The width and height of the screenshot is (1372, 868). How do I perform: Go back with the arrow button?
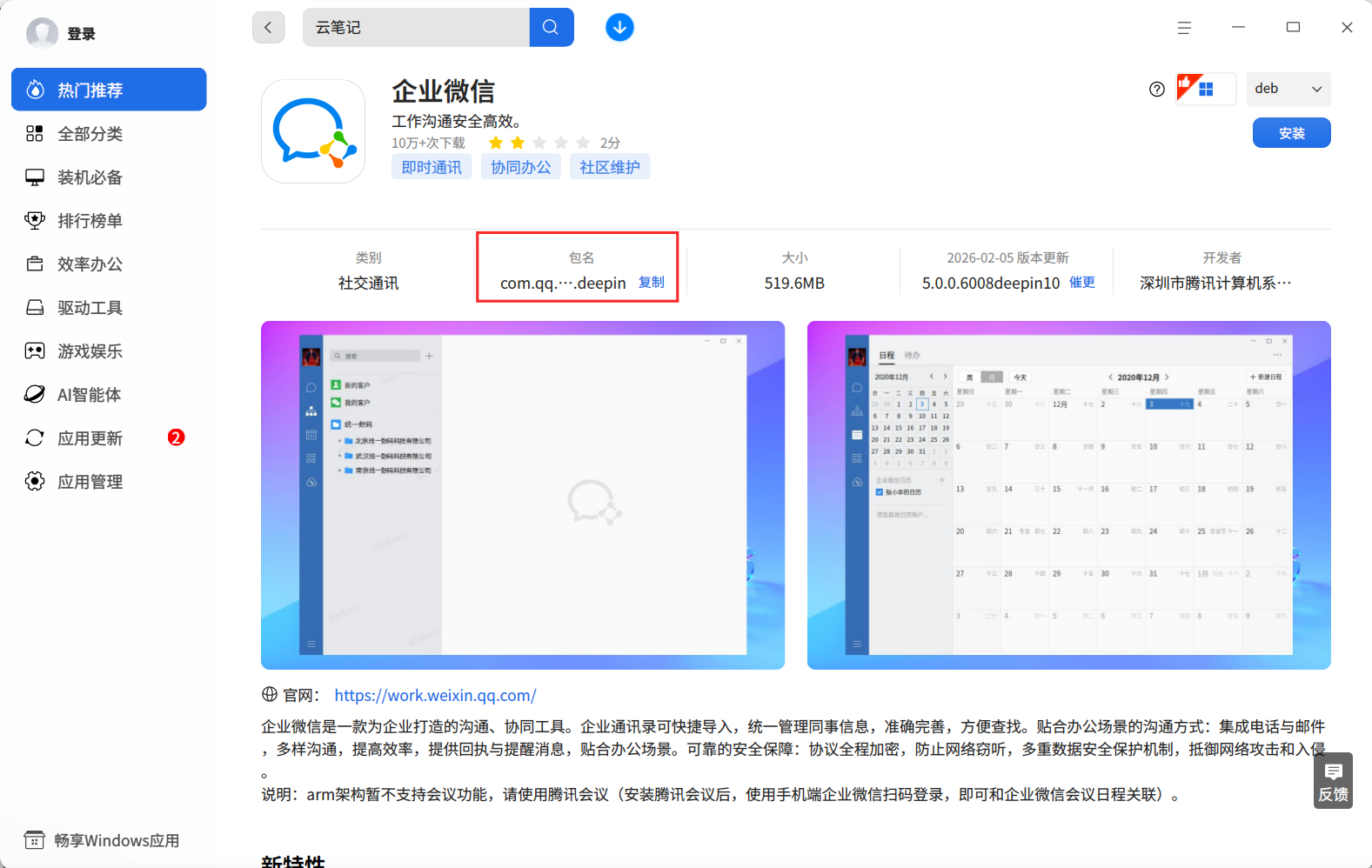(268, 27)
